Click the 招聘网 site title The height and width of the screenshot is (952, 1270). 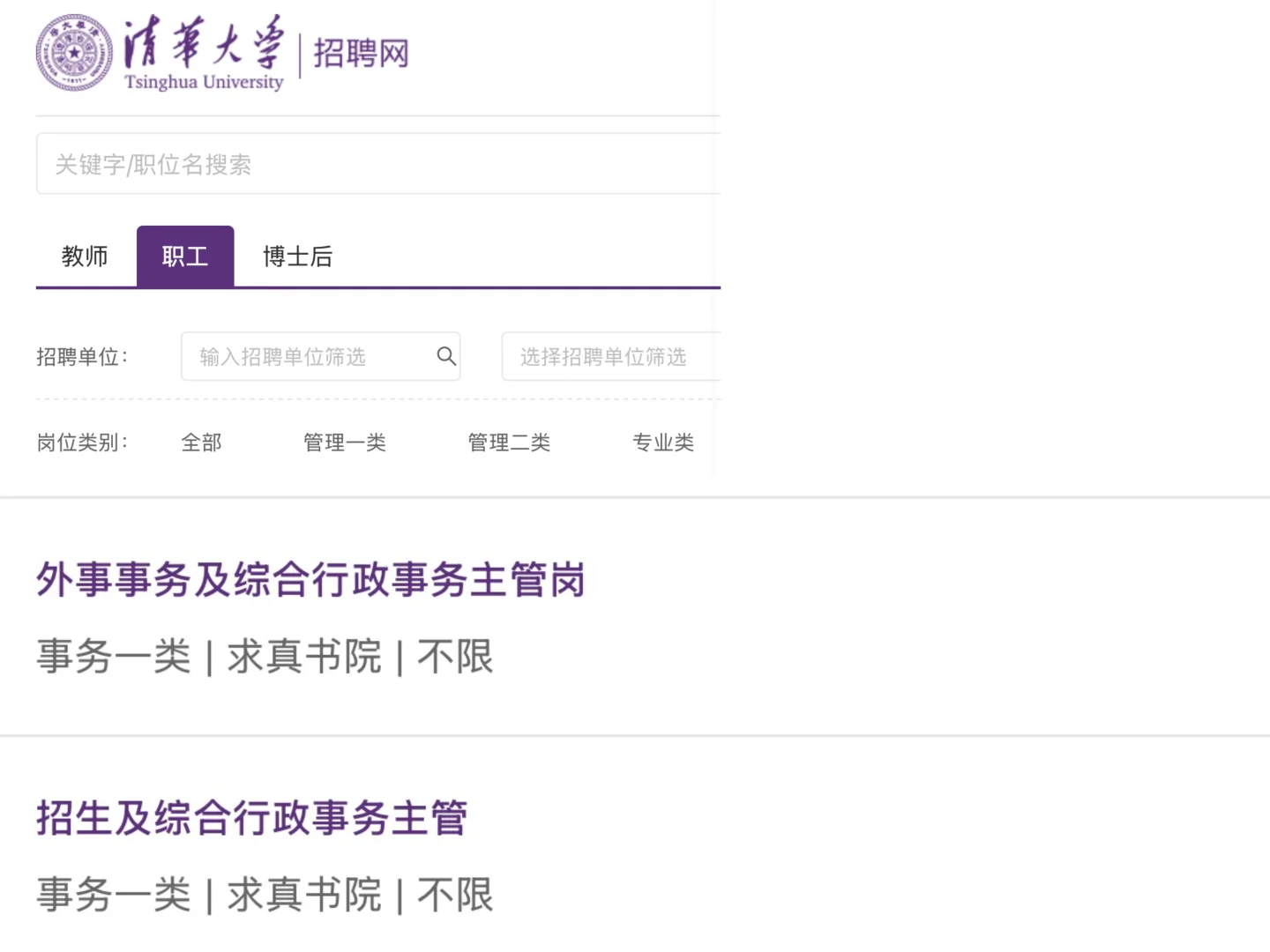(x=362, y=54)
